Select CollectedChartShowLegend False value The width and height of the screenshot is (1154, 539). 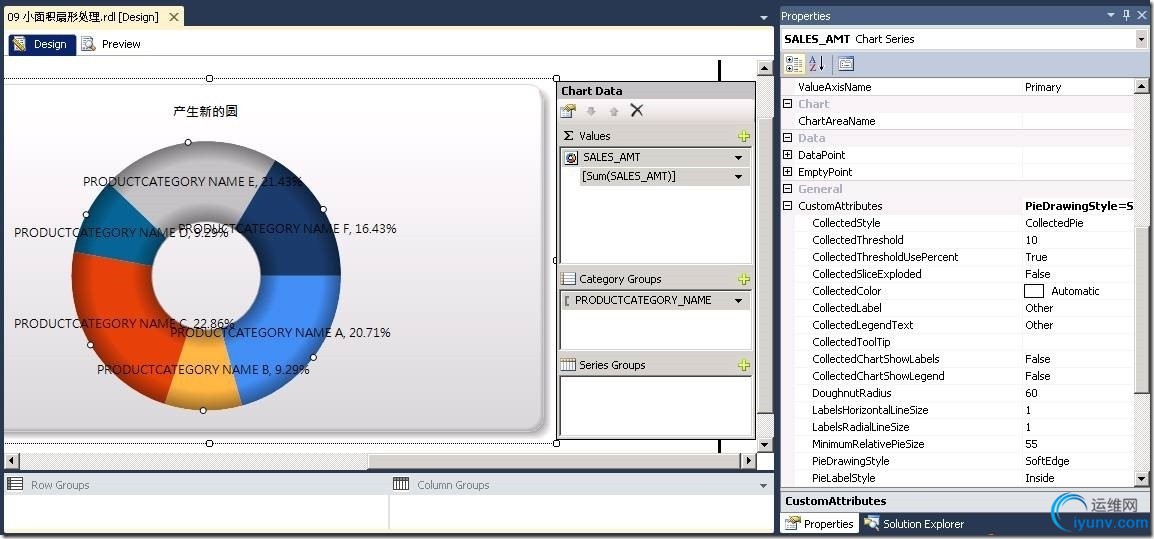pos(1038,376)
